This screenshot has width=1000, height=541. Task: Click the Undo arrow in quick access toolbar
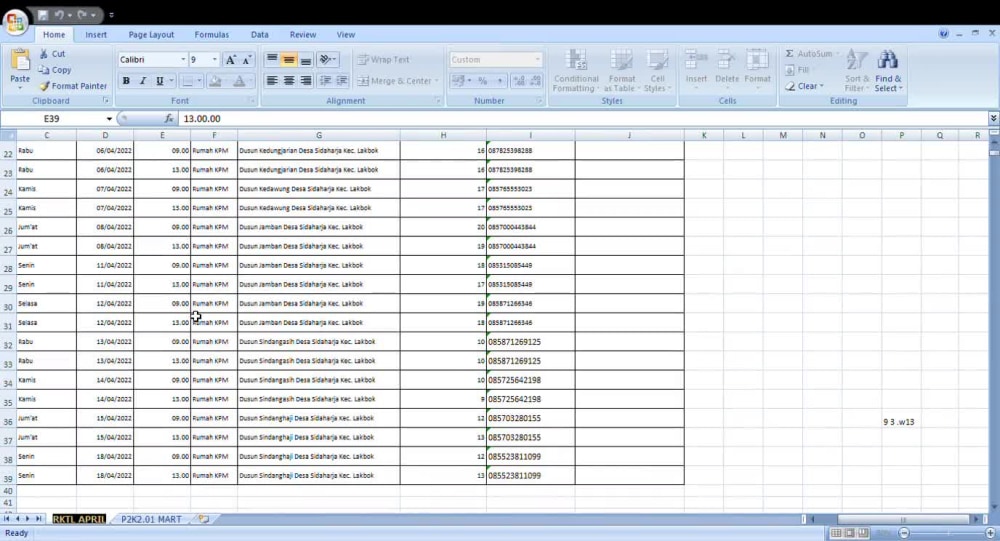(x=59, y=15)
